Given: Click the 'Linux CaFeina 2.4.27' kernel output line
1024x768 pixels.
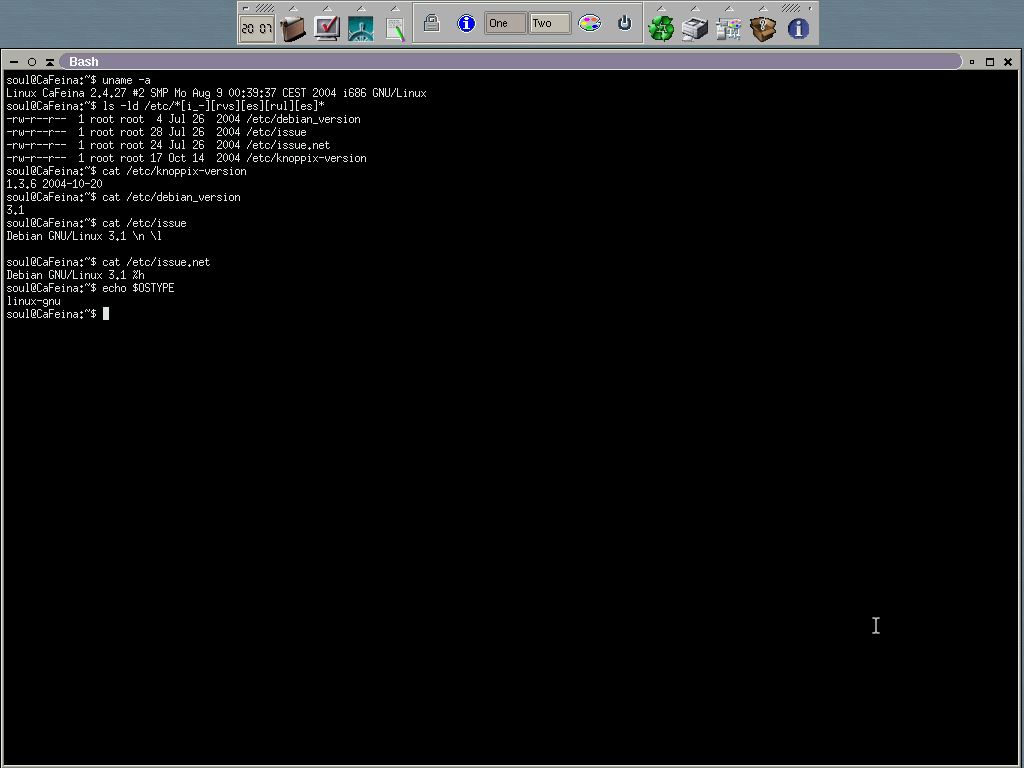Looking at the screenshot, I should 216,93.
